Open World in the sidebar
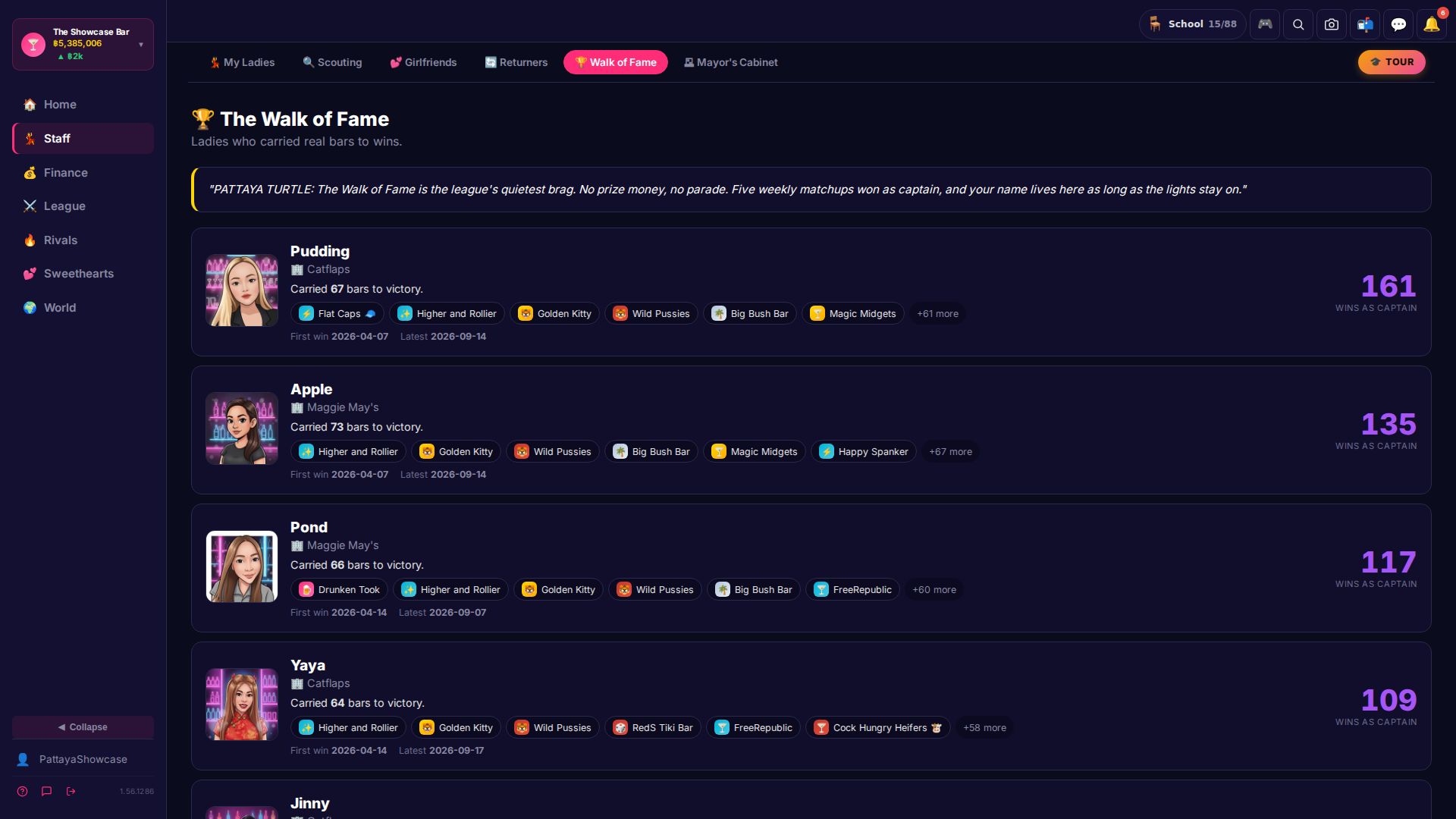Screen dimensions: 1456x819 pyautogui.click(x=83, y=308)
